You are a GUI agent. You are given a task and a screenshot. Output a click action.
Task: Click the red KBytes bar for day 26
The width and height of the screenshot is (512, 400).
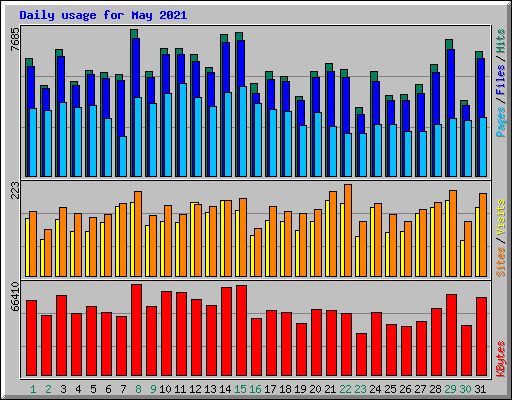coord(406,351)
